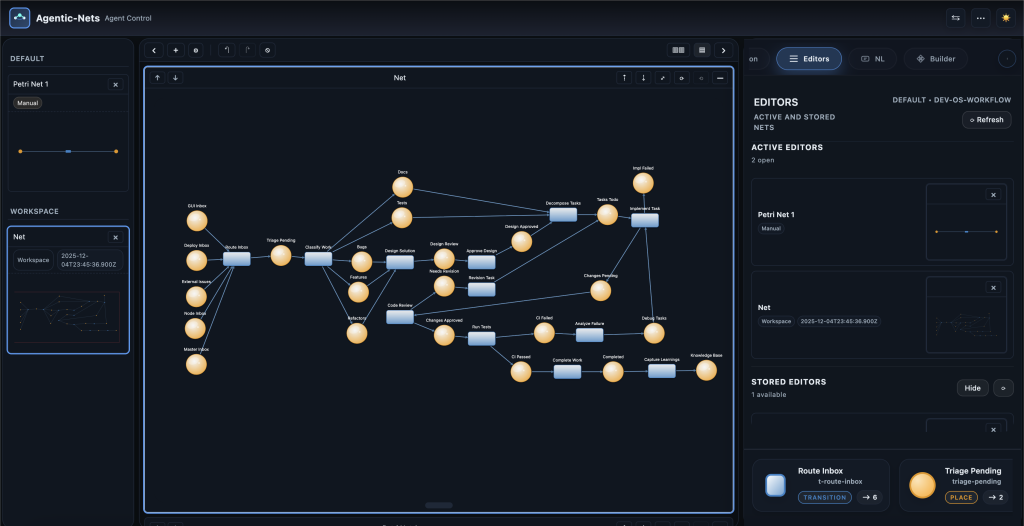Click the swap arrows icon in header
Screen dimensions: 1024x526
coord(956,18)
